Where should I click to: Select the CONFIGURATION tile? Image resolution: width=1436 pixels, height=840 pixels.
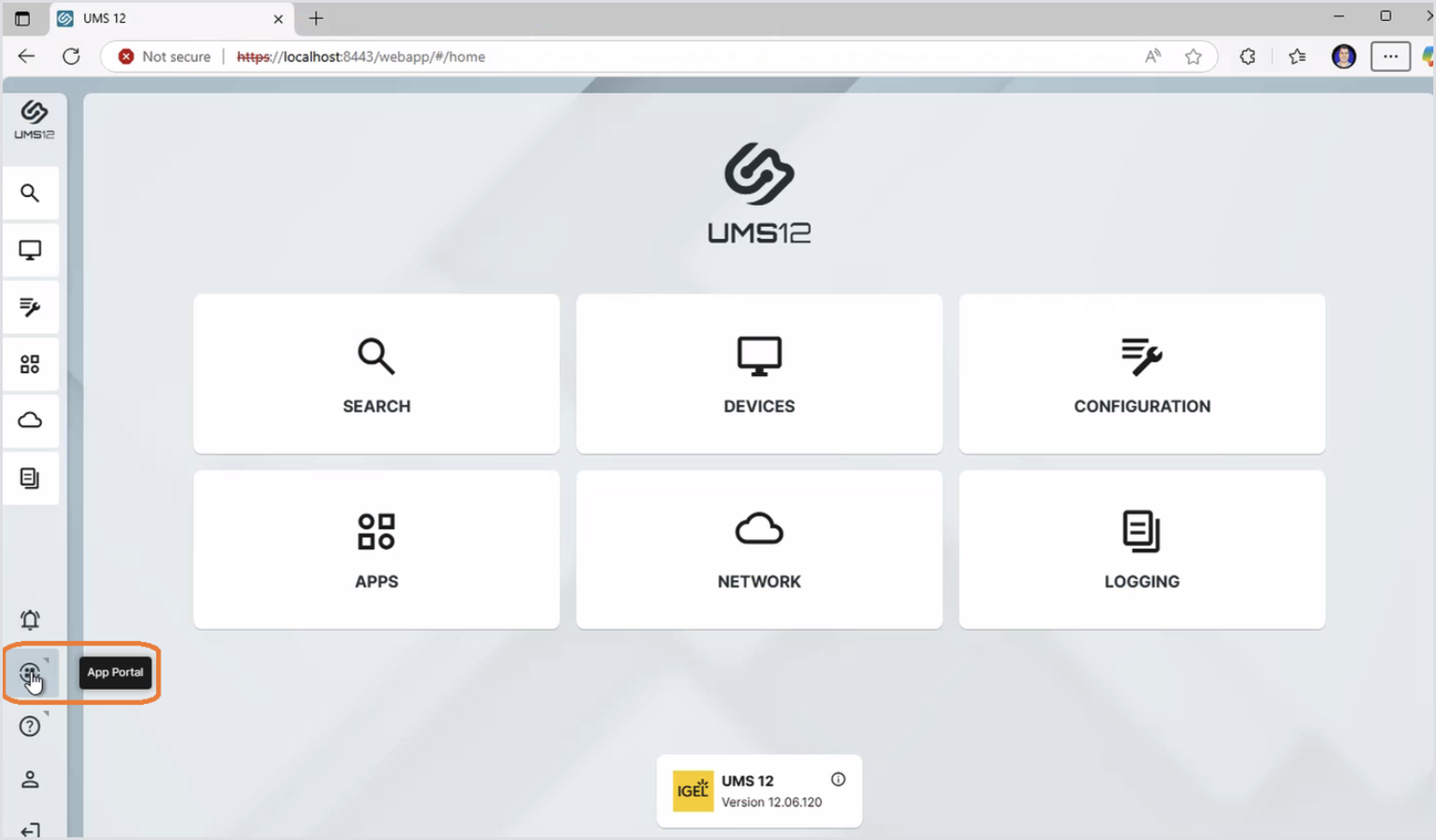coord(1142,373)
